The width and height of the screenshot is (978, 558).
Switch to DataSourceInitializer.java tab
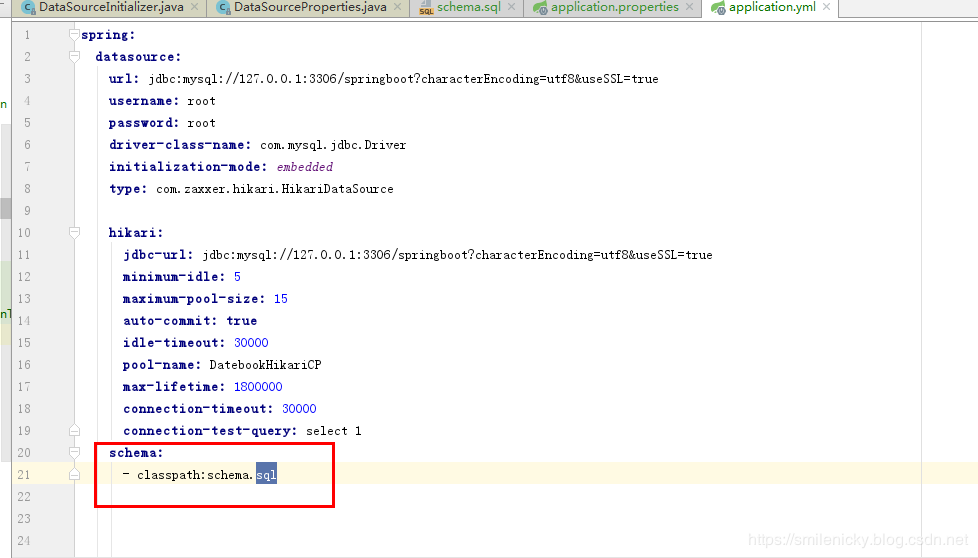[x=111, y=7]
